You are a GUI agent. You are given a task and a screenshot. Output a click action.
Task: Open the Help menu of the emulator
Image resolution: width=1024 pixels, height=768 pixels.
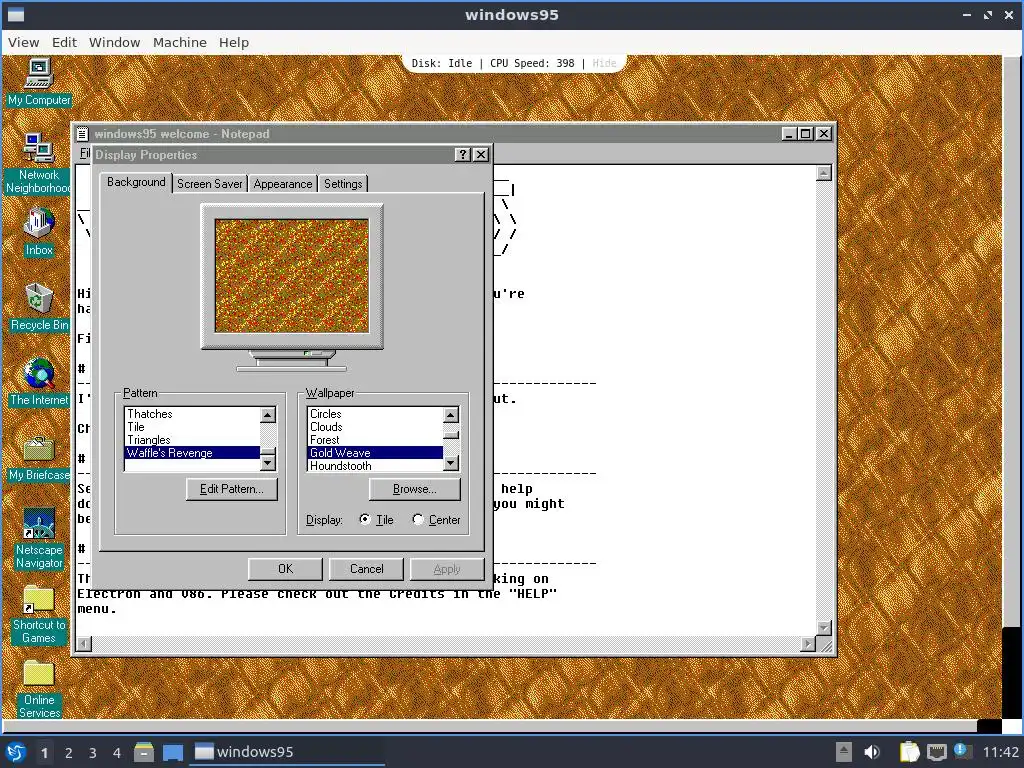tap(234, 42)
